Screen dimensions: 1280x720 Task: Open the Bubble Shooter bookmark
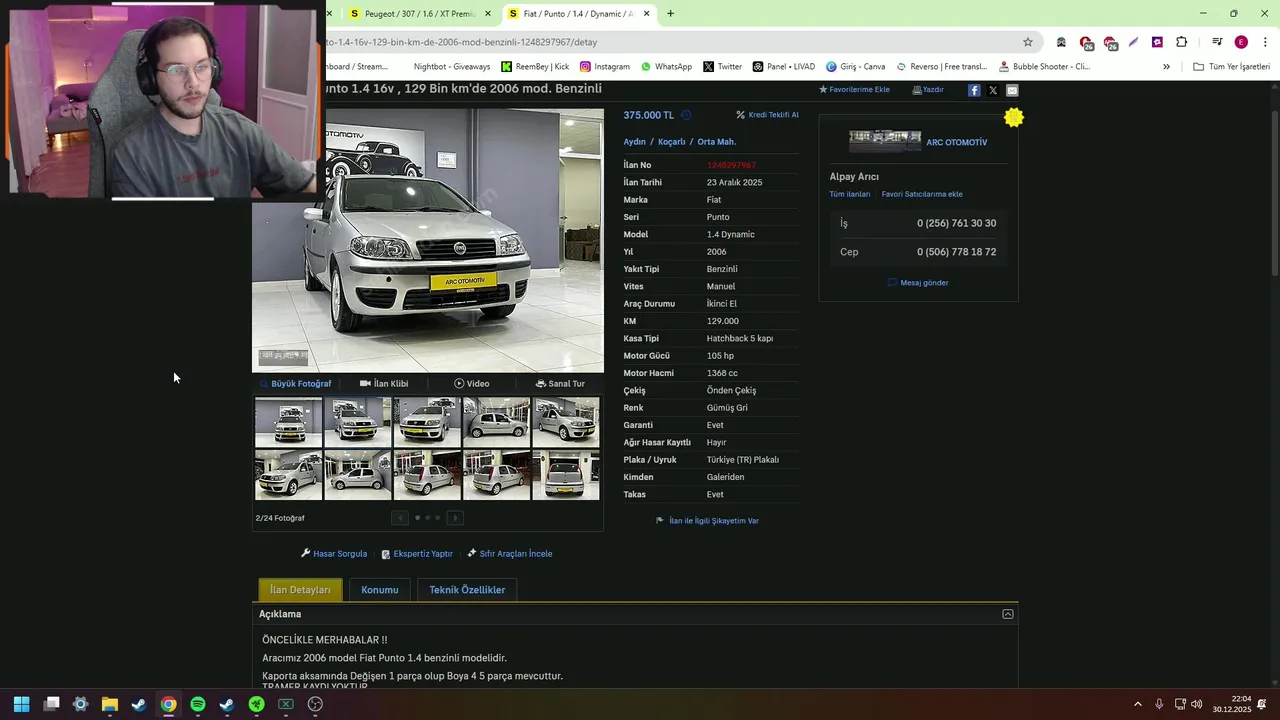pos(1044,66)
